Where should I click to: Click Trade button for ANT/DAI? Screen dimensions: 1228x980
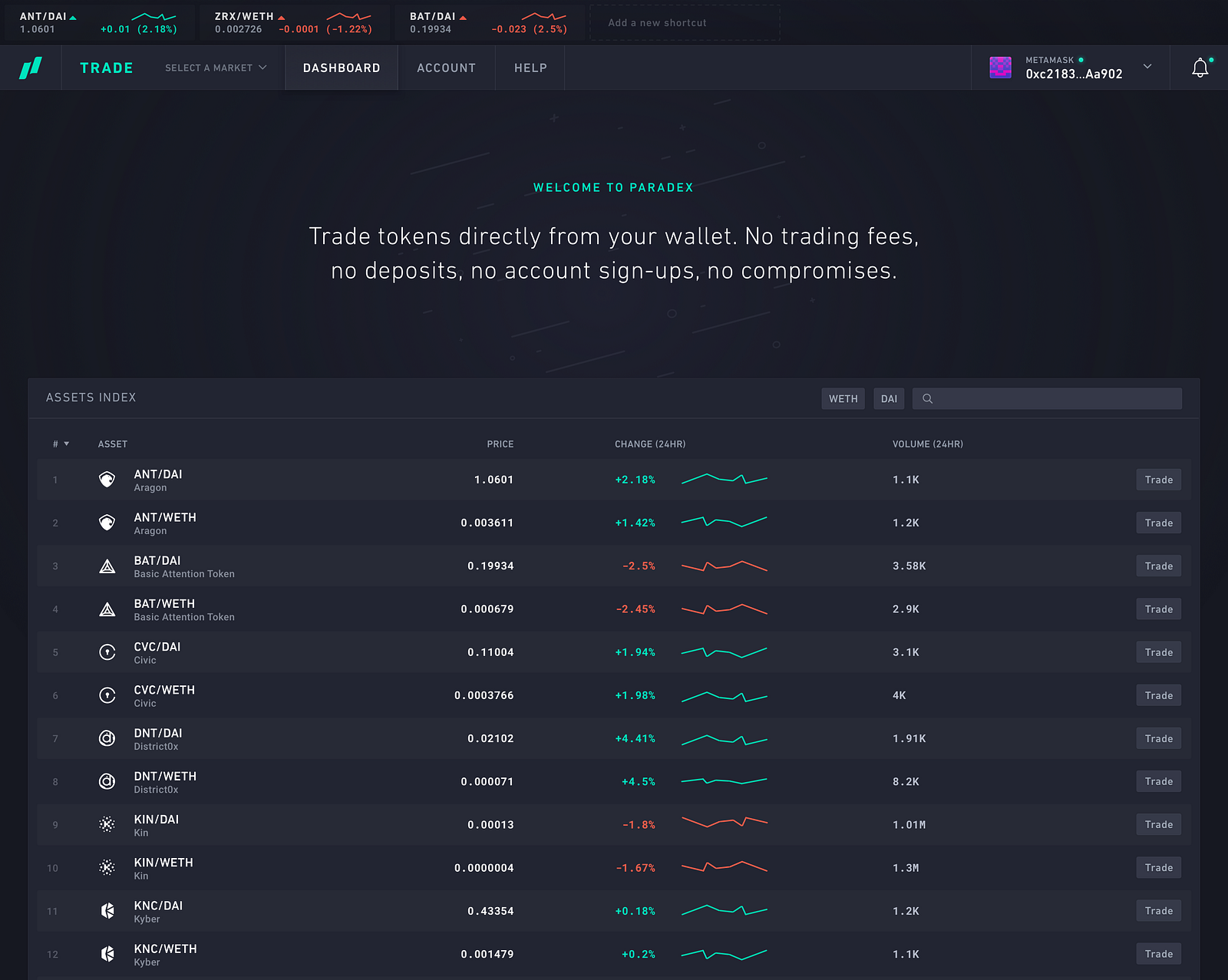[1158, 480]
